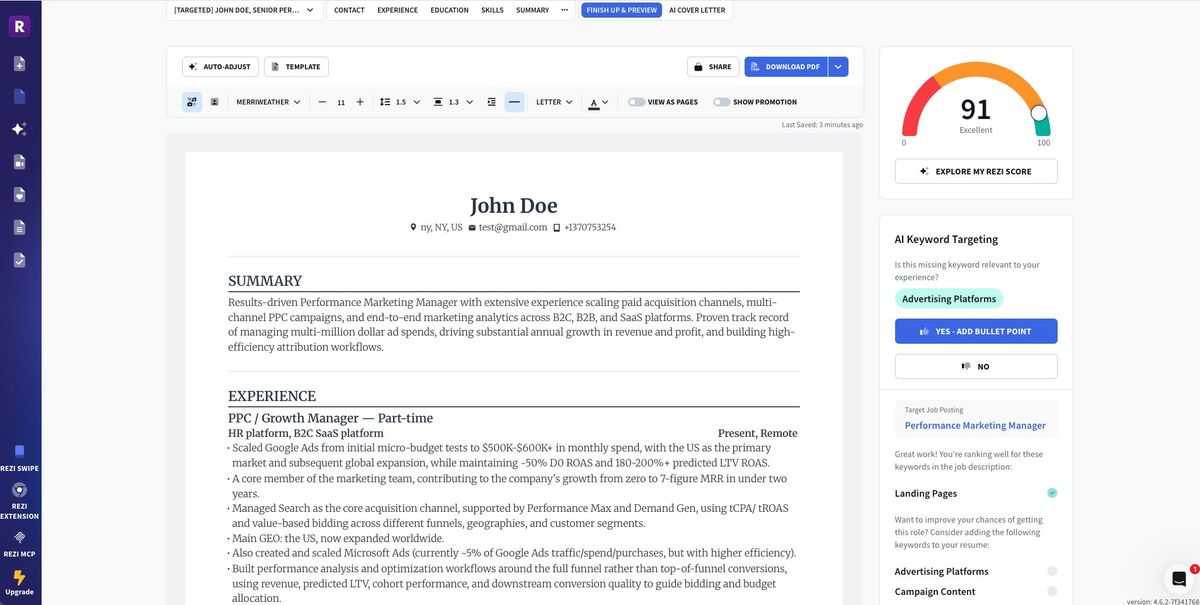The height and width of the screenshot is (605, 1200).
Task: Click the line spacing icon
Action: click(x=385, y=102)
